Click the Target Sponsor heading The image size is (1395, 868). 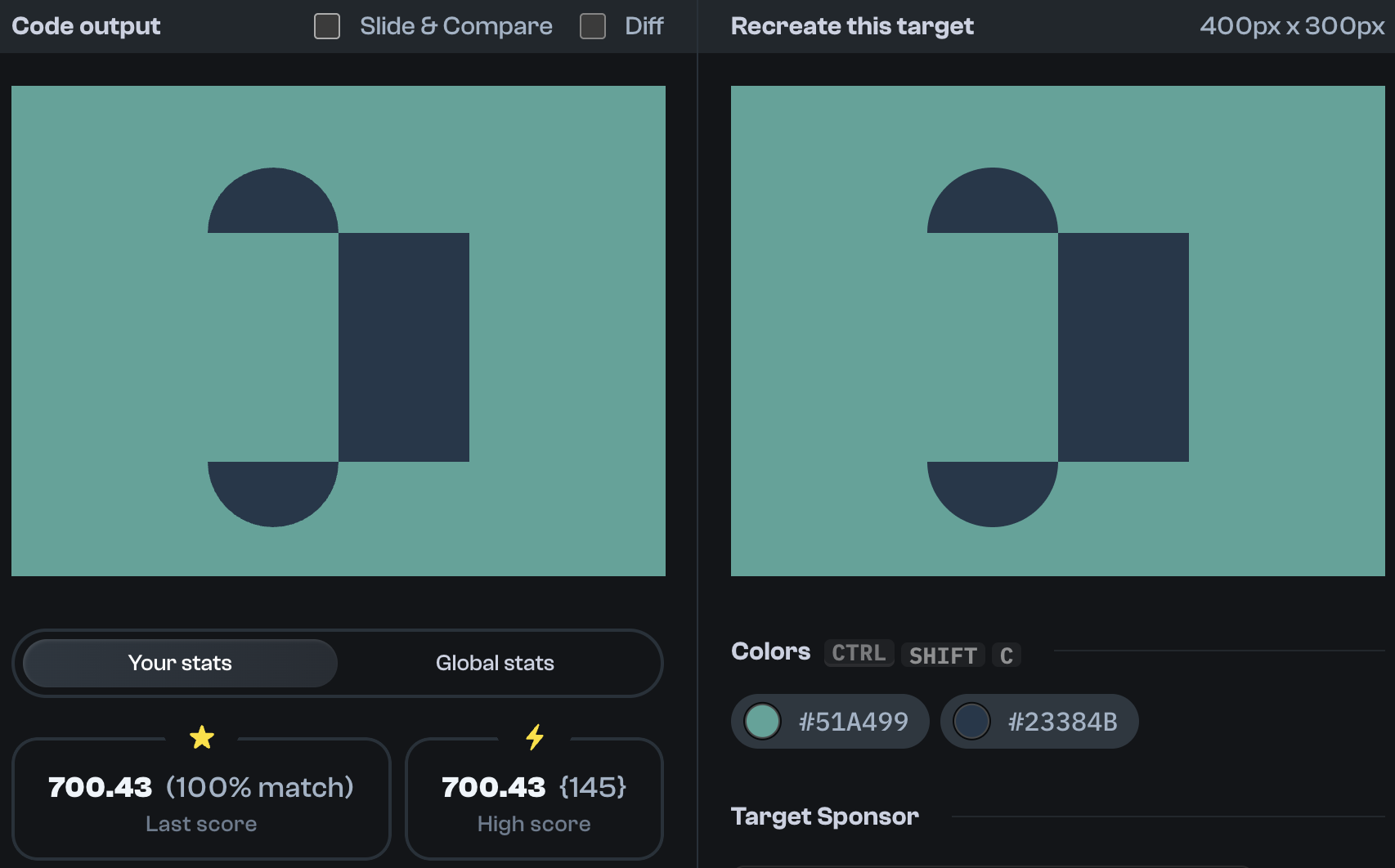[824, 816]
